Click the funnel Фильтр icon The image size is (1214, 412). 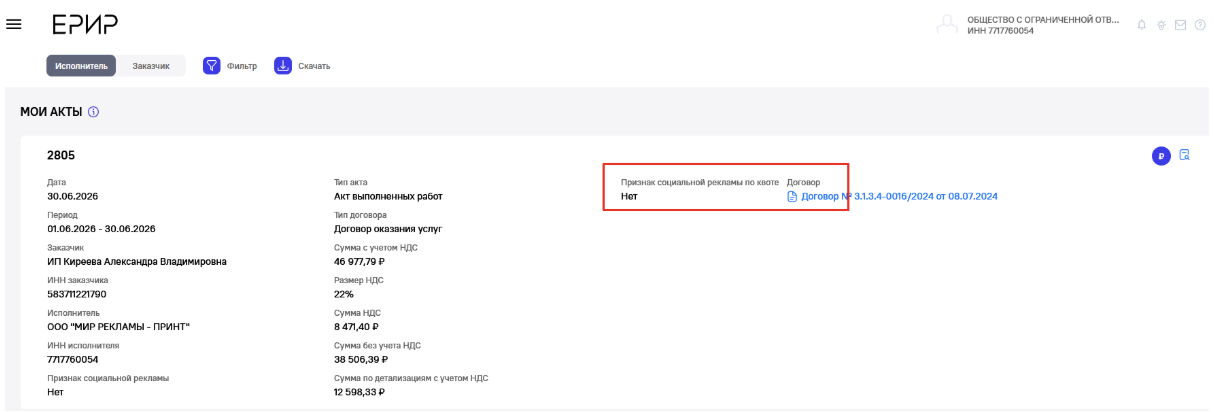pyautogui.click(x=212, y=66)
